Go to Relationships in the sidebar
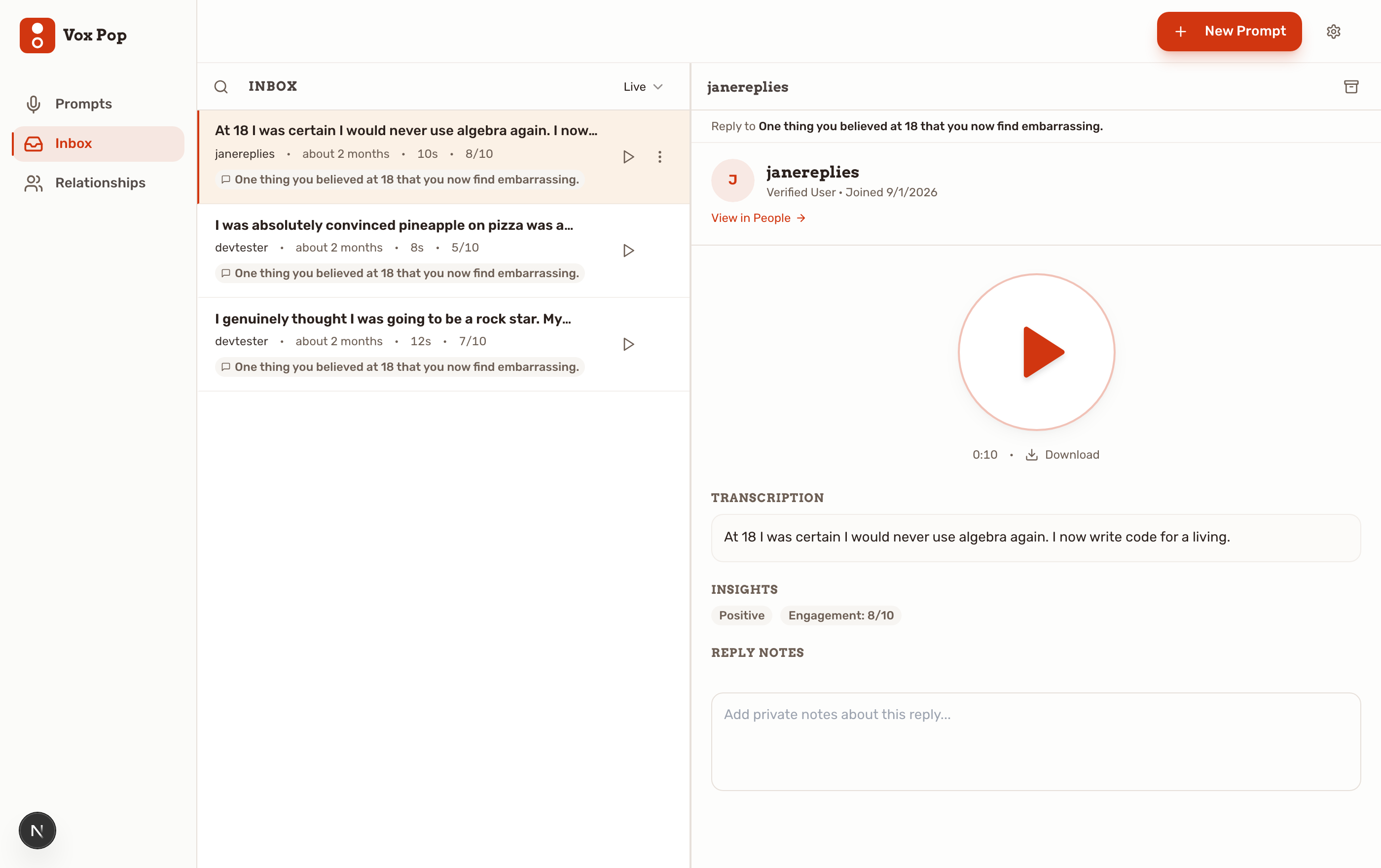The width and height of the screenshot is (1381, 868). point(98,183)
